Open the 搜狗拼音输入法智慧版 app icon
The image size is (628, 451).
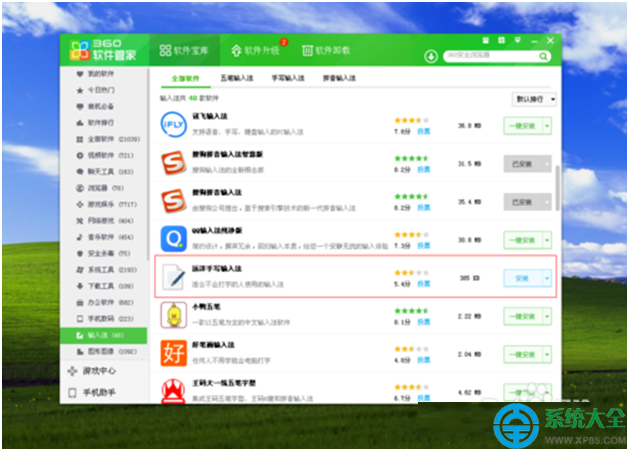tap(173, 163)
